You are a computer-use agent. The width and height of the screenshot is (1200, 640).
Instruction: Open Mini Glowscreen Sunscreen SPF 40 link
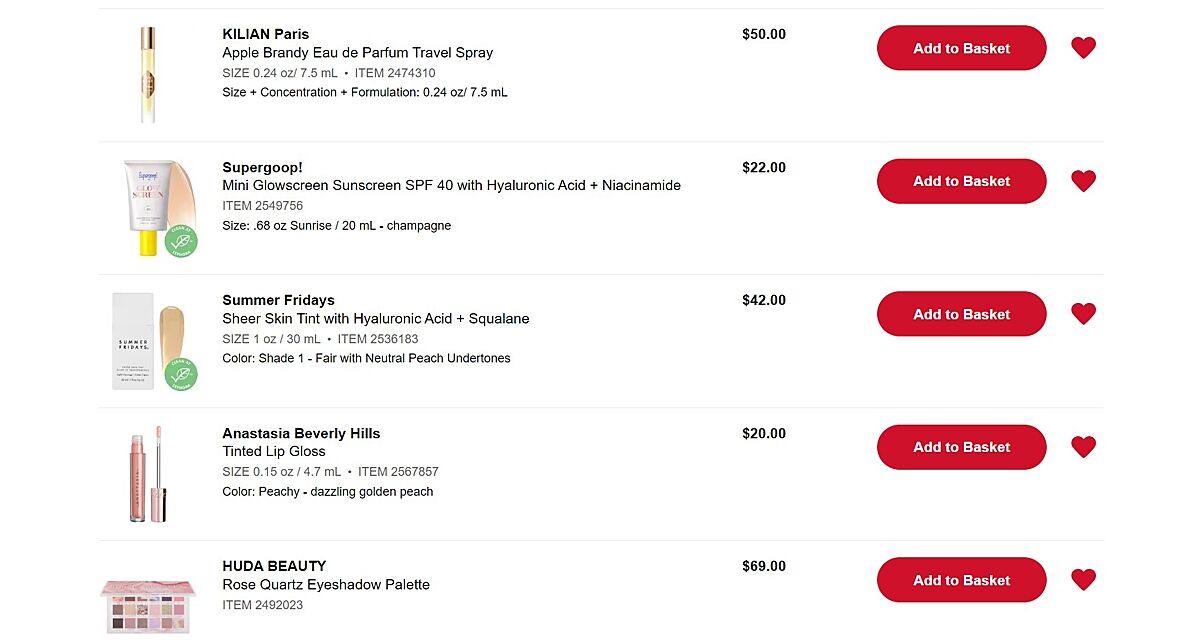pos(451,186)
